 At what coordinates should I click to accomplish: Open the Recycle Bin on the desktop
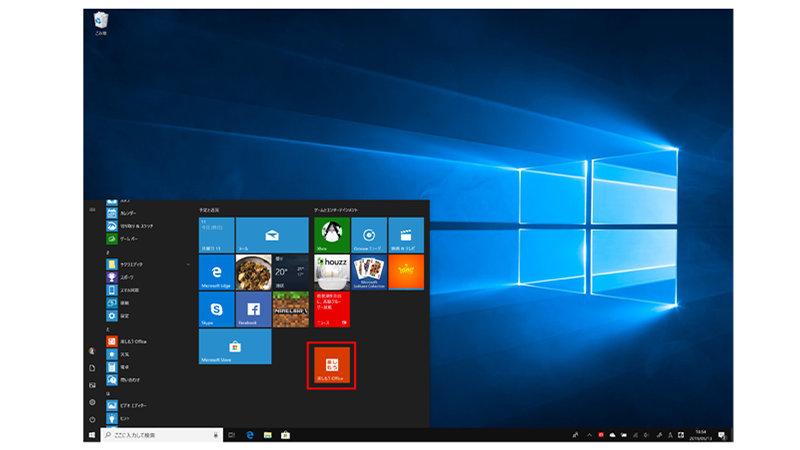[101, 23]
